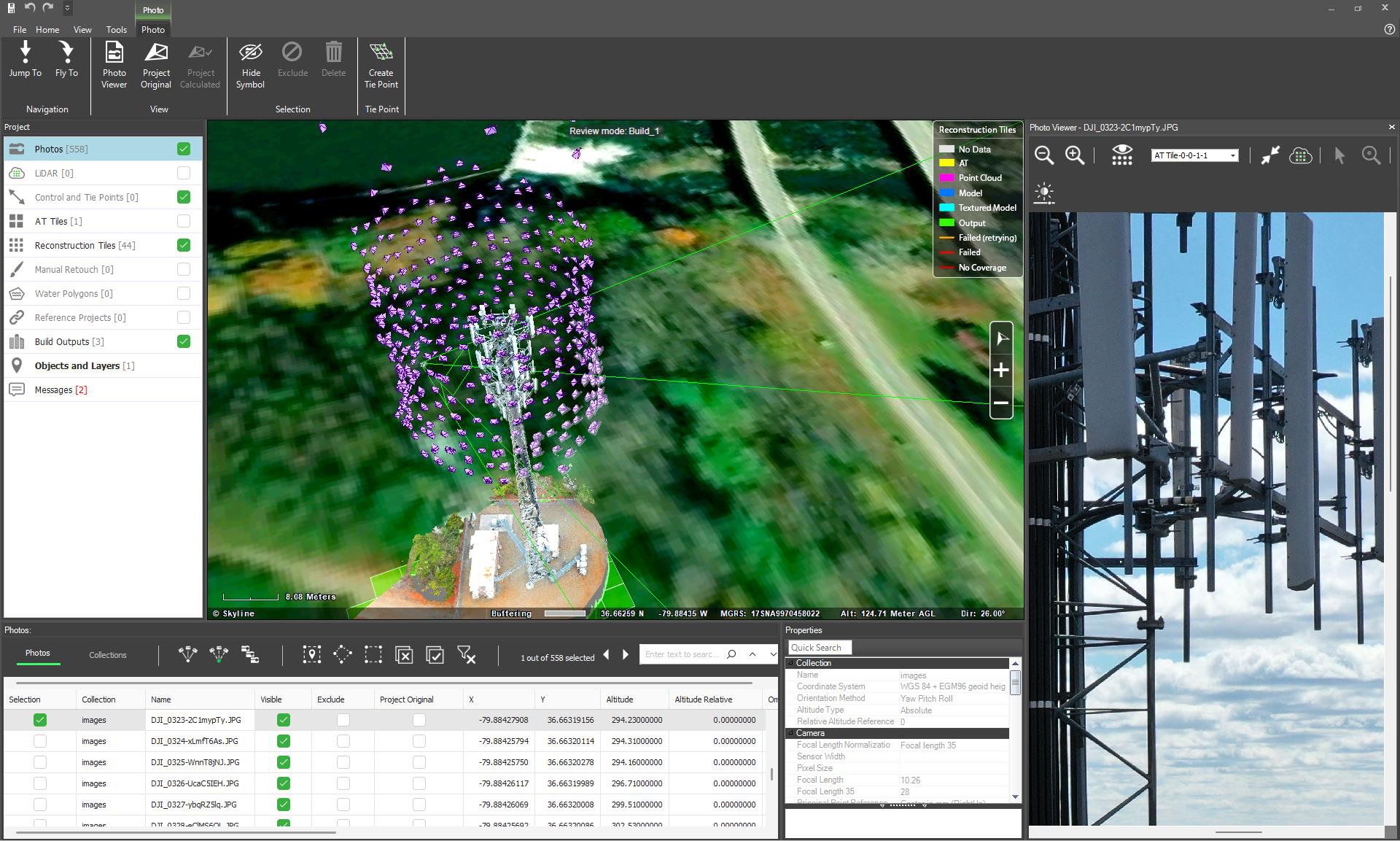The image size is (1400, 841).
Task: Open the Photo Viewer tool
Action: 114,65
